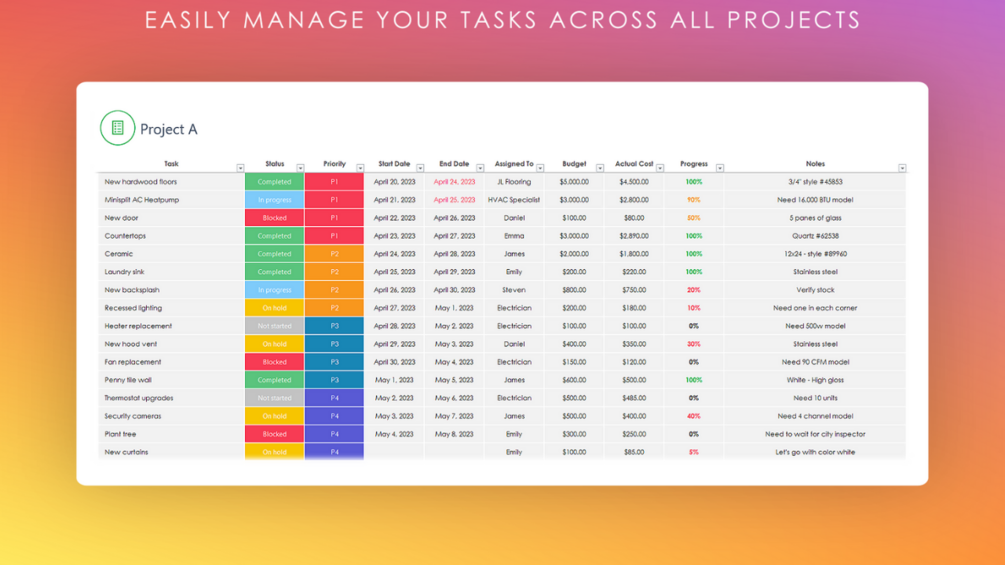Select the P3 priority cell for New hood vent
Viewport: 1005px width, 565px height.
(x=334, y=344)
